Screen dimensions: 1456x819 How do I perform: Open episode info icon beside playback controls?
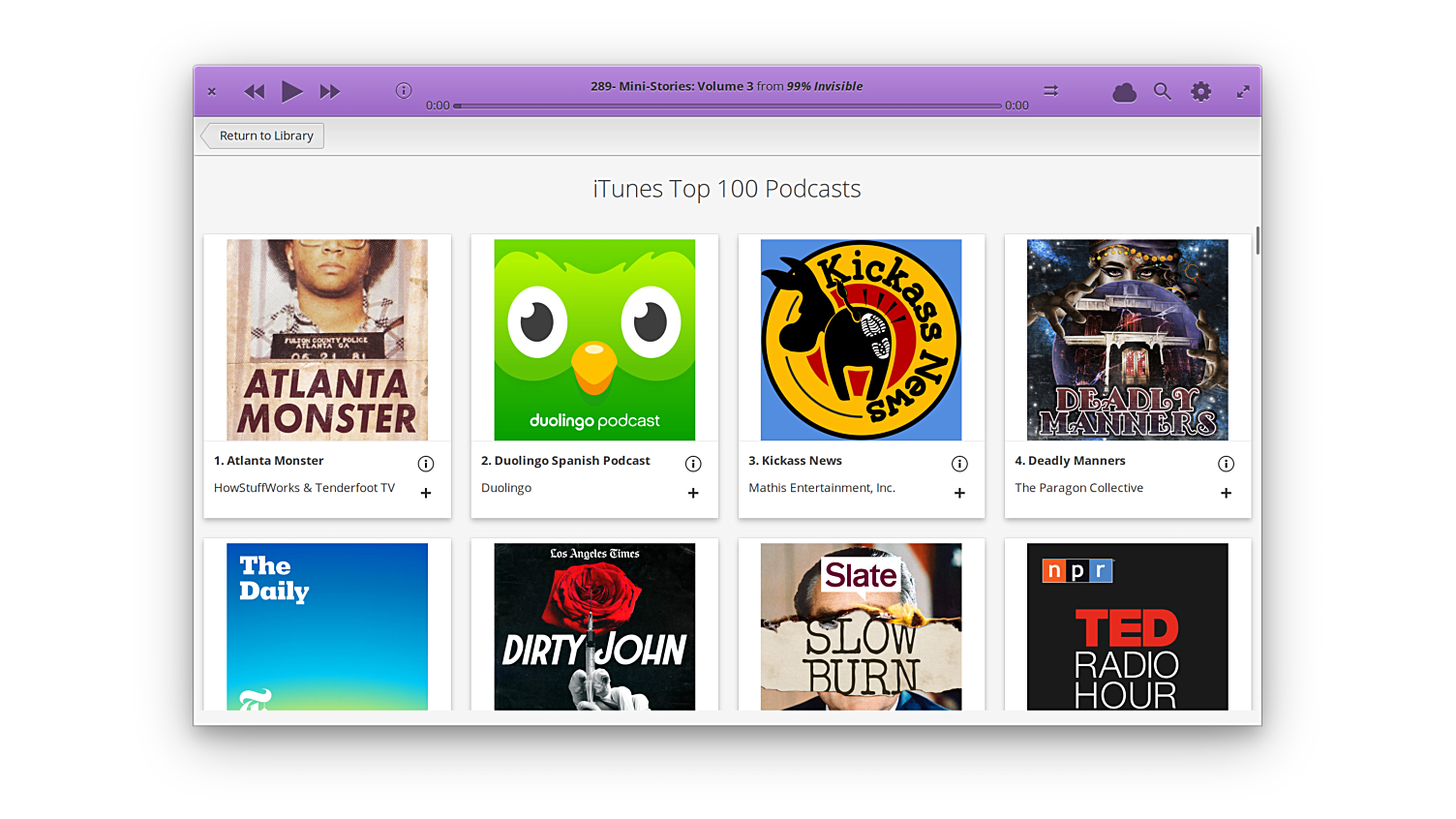[x=404, y=90]
